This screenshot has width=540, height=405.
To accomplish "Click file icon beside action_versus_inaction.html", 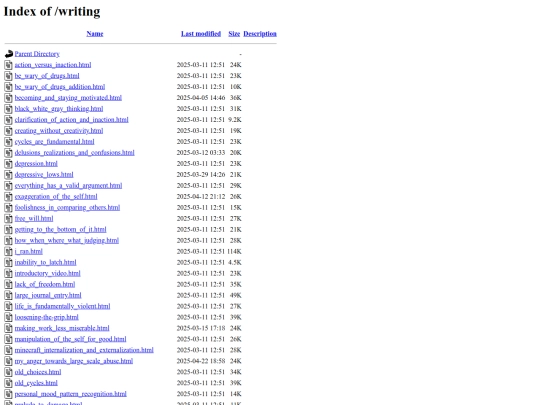I will click(9, 65).
